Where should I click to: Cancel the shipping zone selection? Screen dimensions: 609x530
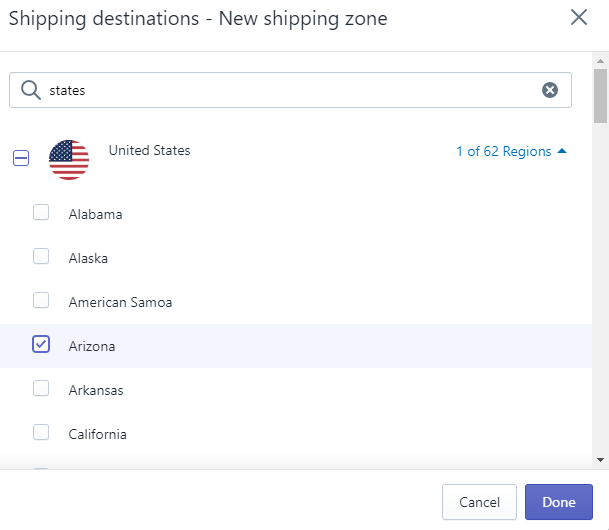tap(479, 502)
